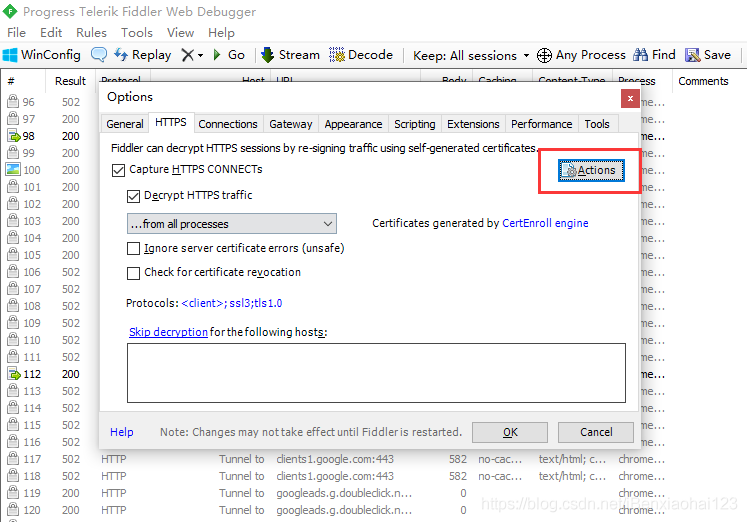The image size is (747, 522).
Task: Click the Protocols '<client>; ssl3;tls1.0' link
Action: point(232,303)
